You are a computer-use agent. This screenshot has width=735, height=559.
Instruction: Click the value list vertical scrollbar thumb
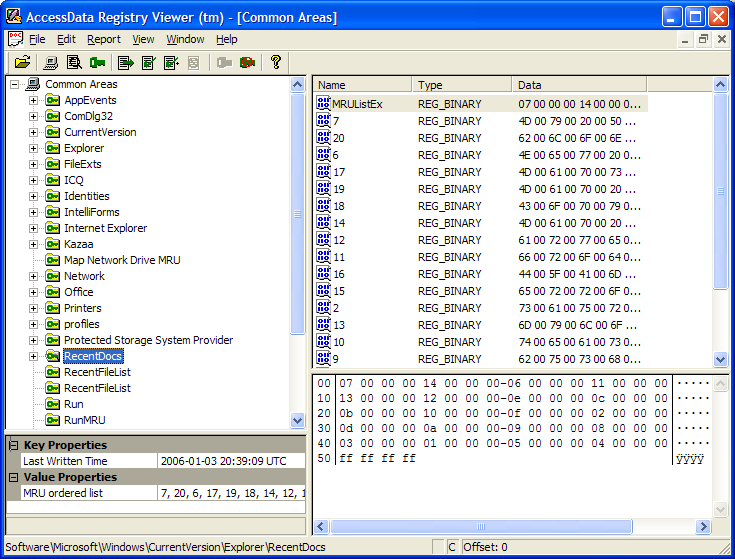pos(720,191)
